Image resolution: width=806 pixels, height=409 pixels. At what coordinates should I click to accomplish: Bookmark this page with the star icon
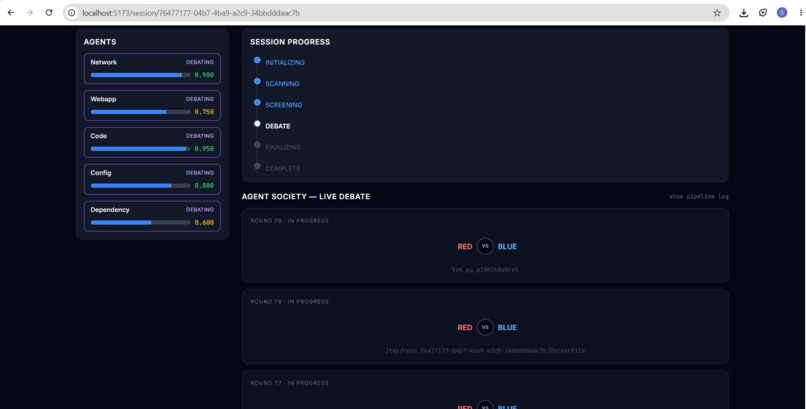click(x=717, y=13)
